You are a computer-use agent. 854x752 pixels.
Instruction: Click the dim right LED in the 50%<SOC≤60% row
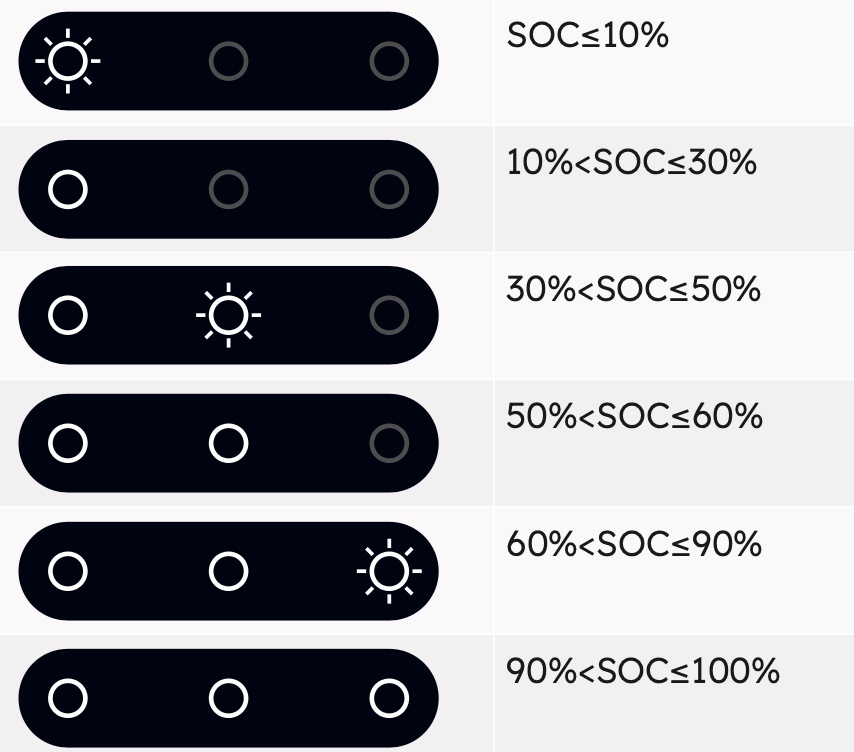point(389,443)
